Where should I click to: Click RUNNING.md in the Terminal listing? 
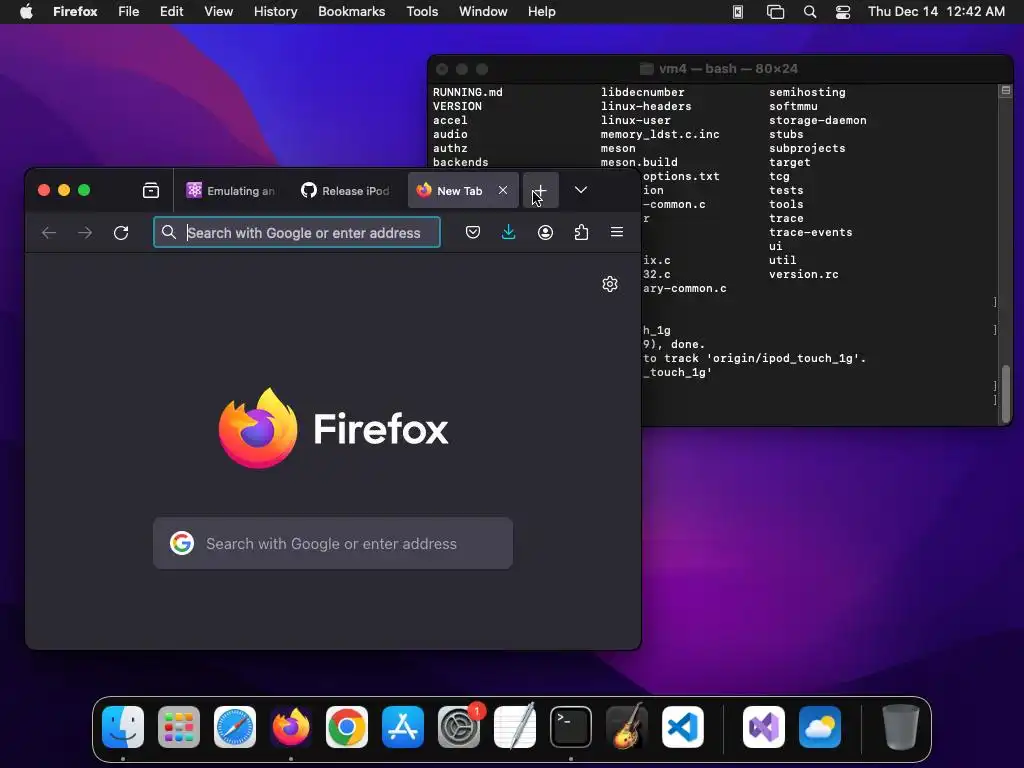click(x=468, y=92)
